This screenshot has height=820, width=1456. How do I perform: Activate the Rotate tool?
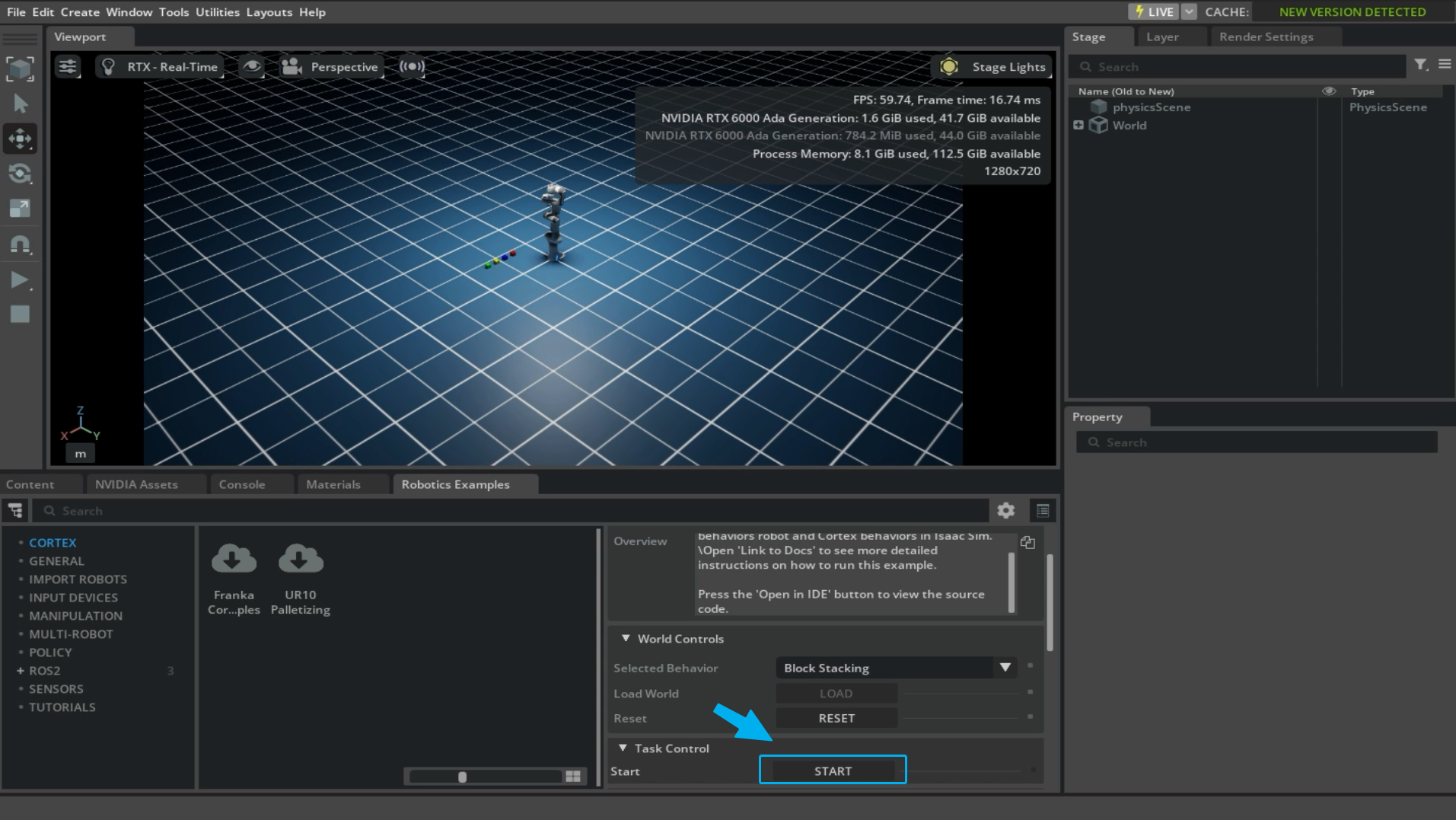(x=21, y=174)
